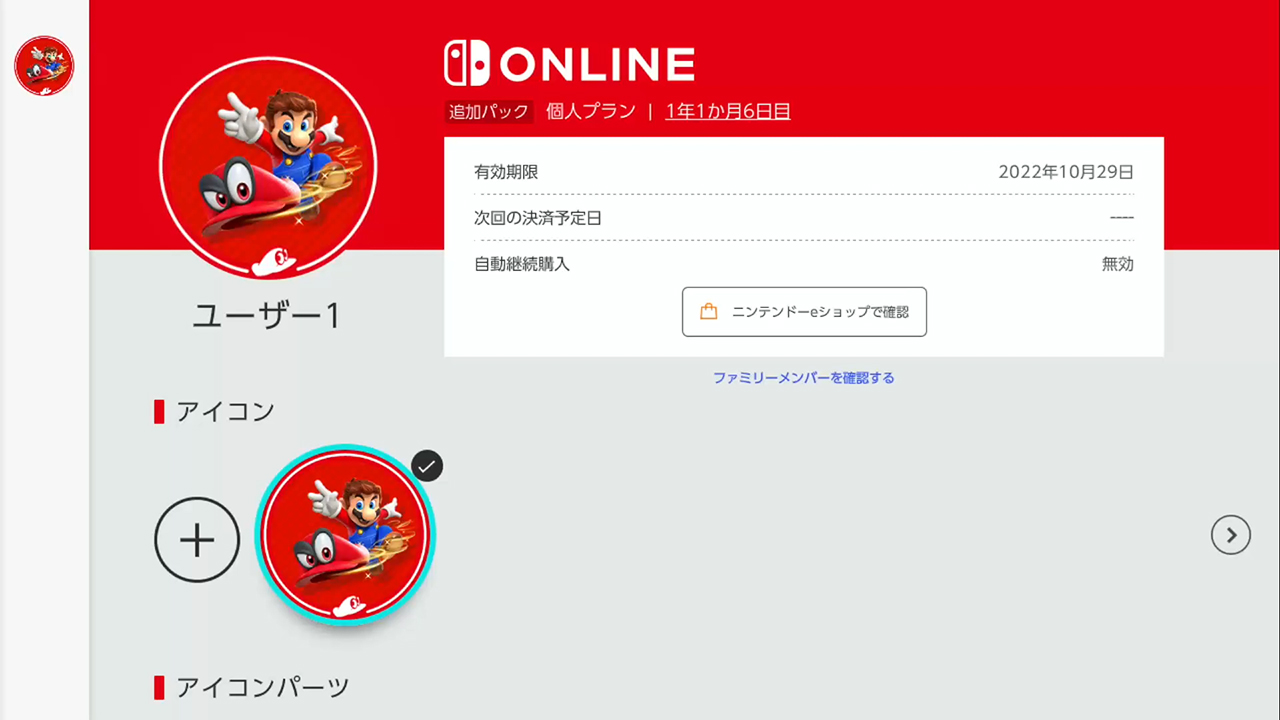Open ニンテンドーeショップで確認 button
The image size is (1280, 720).
click(x=804, y=312)
